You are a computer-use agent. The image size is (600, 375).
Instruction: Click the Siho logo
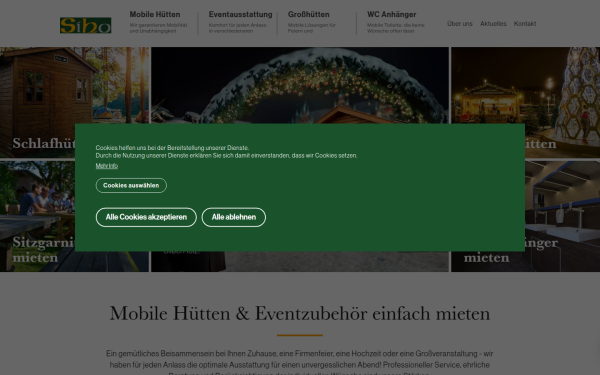click(85, 25)
